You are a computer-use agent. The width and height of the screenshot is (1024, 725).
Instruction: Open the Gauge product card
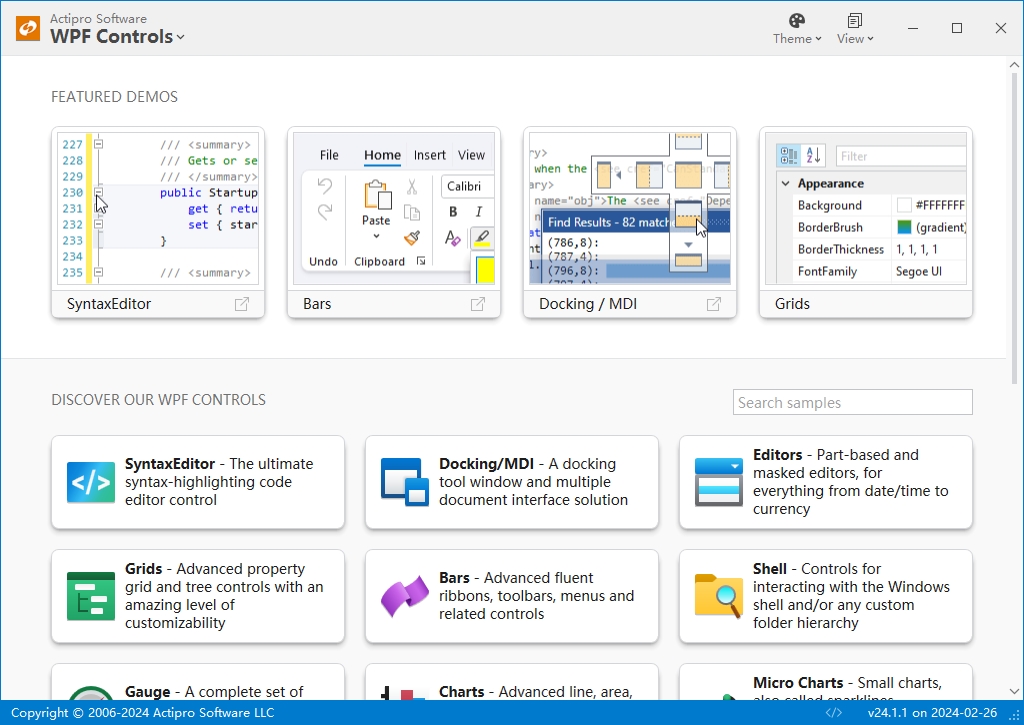(198, 682)
